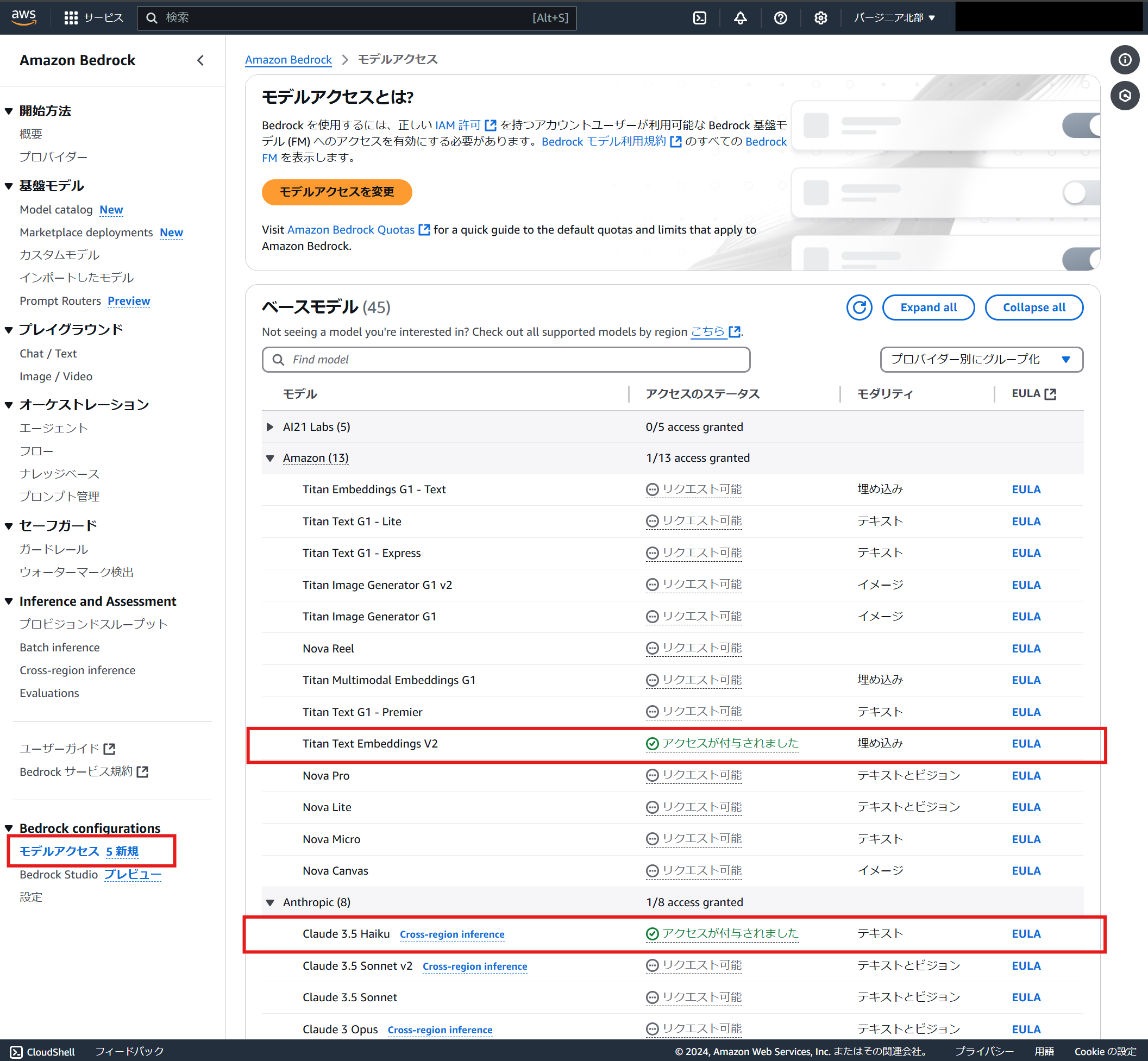
Task: Open the AWS services grid menu
Action: (71, 18)
